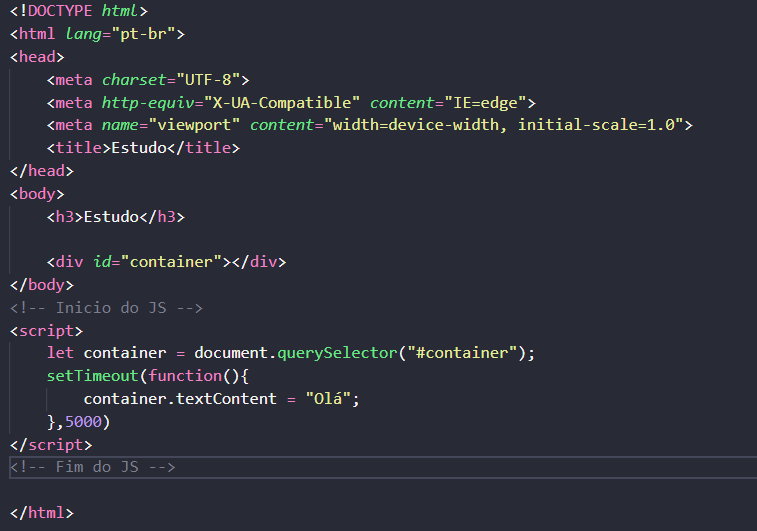Click the "Inicio do JS" comment
Screen dimensions: 757x531
tap(106, 307)
